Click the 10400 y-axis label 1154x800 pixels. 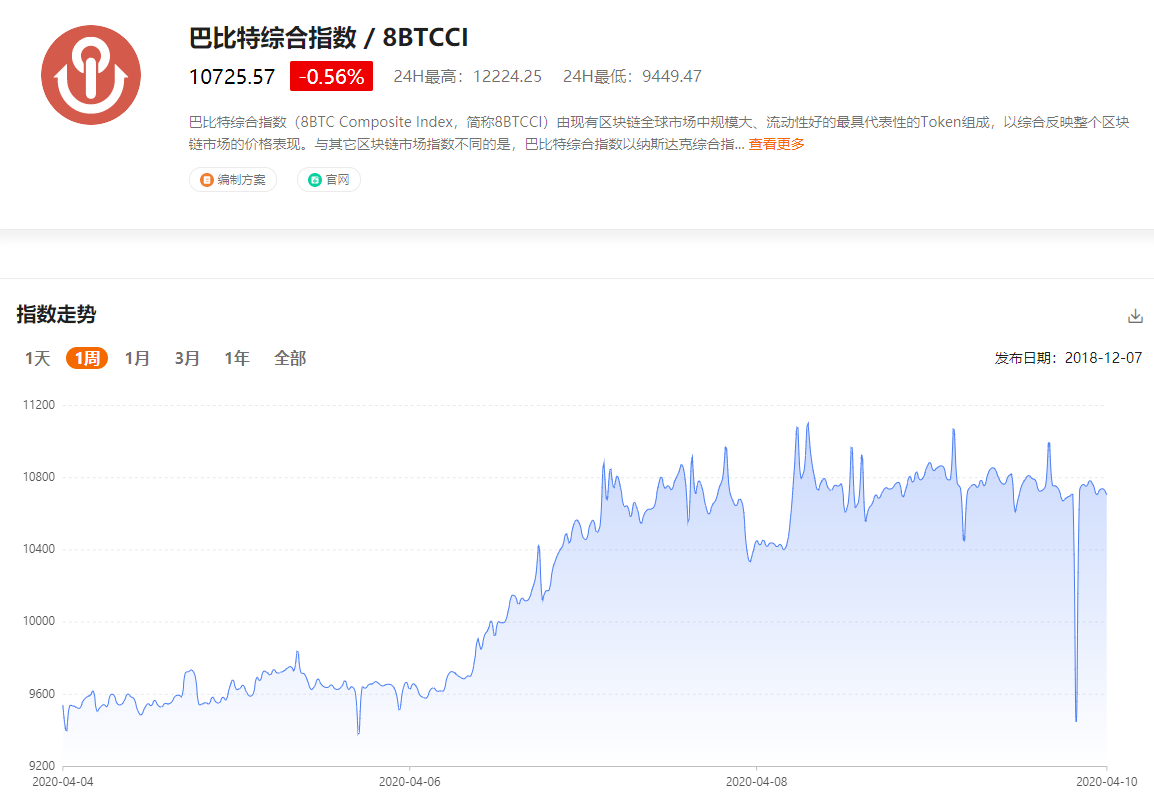point(39,549)
